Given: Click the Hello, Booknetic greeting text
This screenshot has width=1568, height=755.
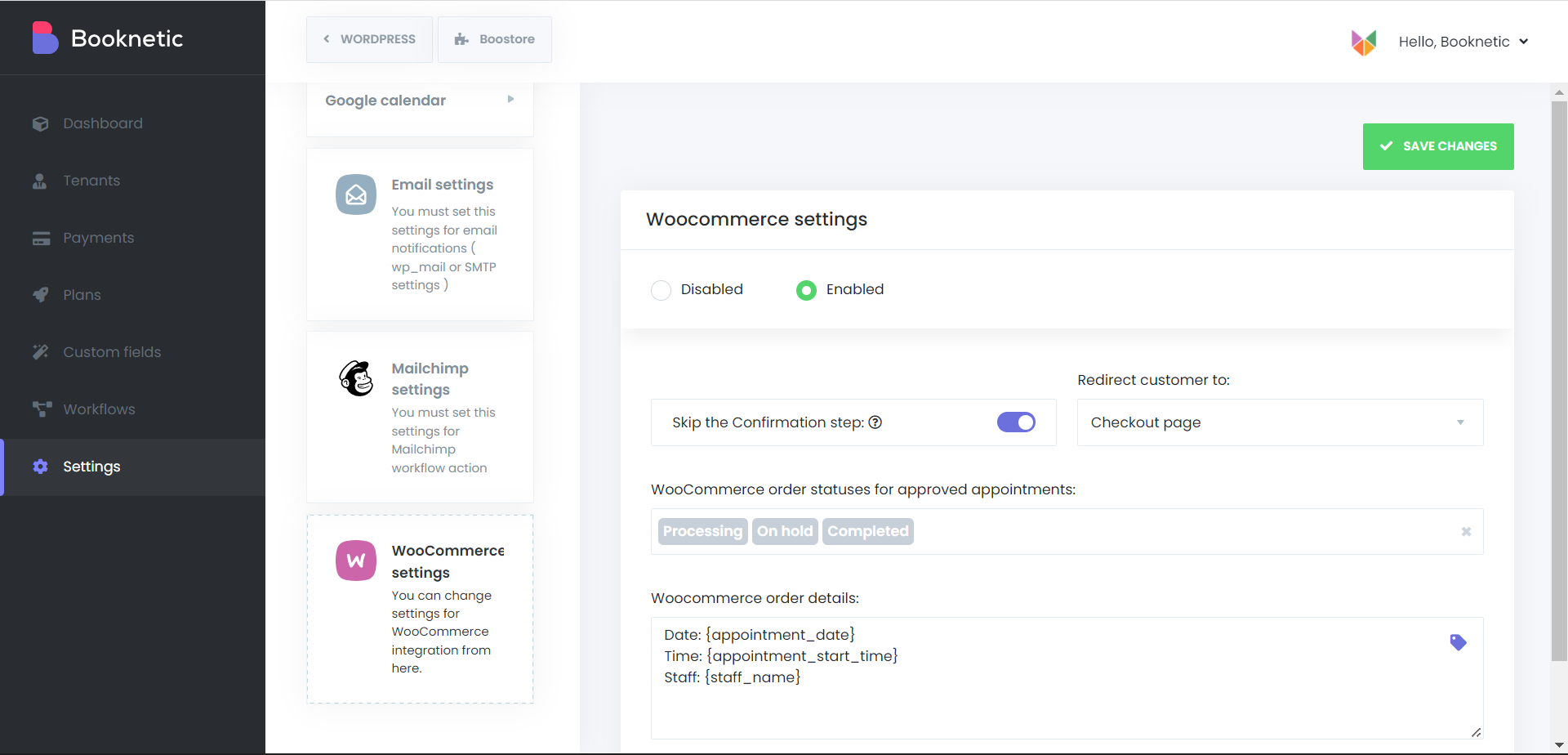Looking at the screenshot, I should tap(1454, 42).
